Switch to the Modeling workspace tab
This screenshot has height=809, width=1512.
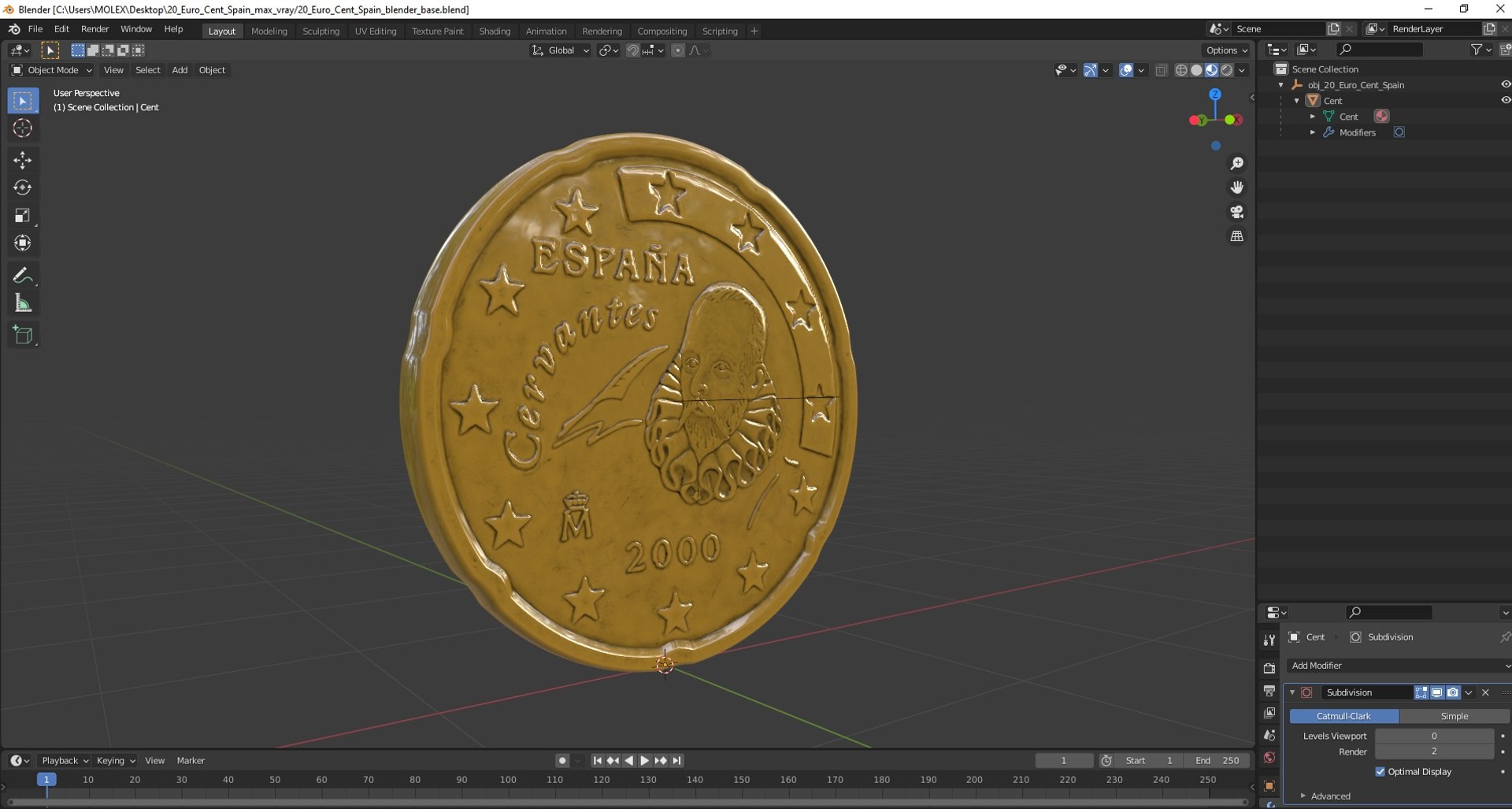pos(269,31)
